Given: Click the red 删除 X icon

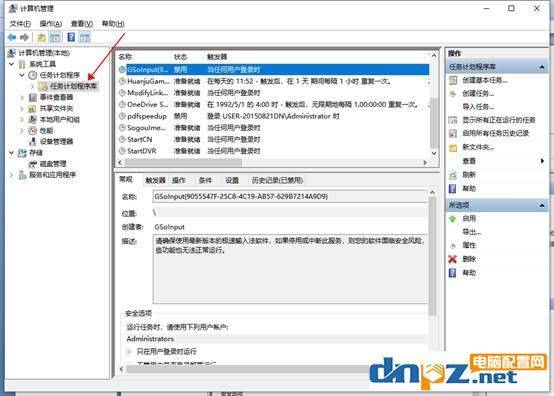Looking at the screenshot, I should 453,259.
